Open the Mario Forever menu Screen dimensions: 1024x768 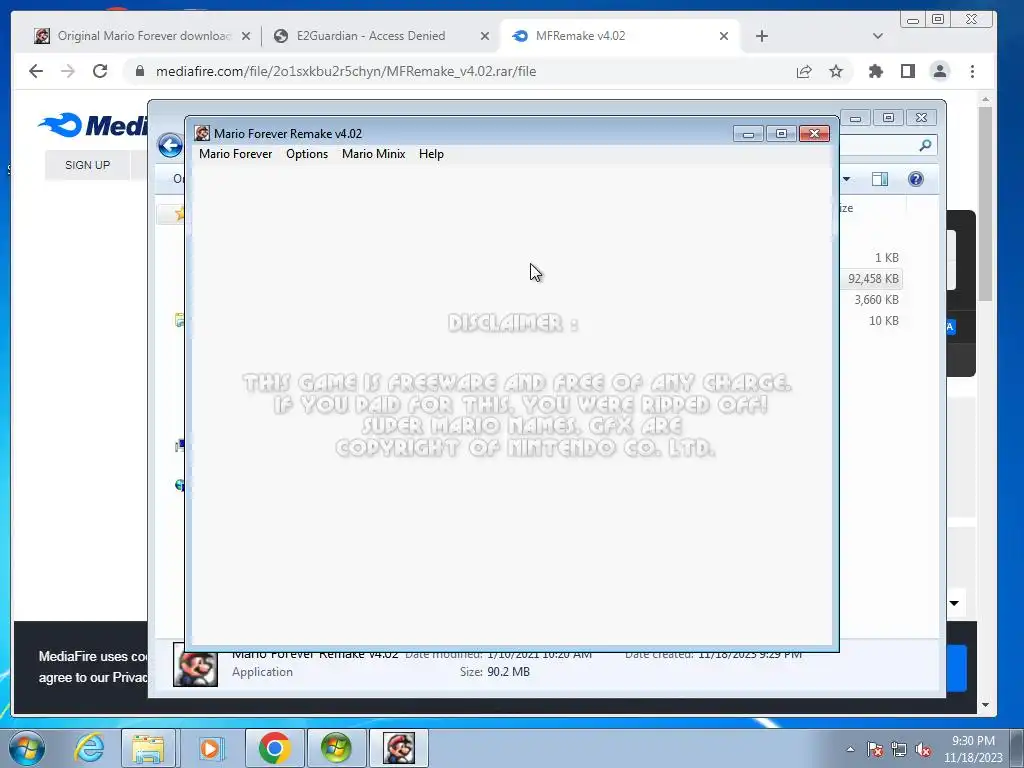pyautogui.click(x=235, y=154)
